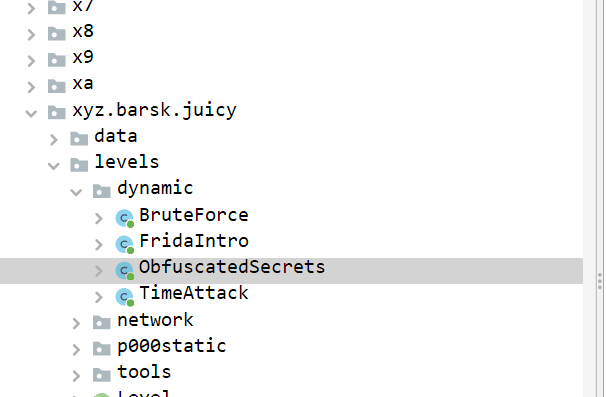Select the FridaIntro class

tap(194, 241)
